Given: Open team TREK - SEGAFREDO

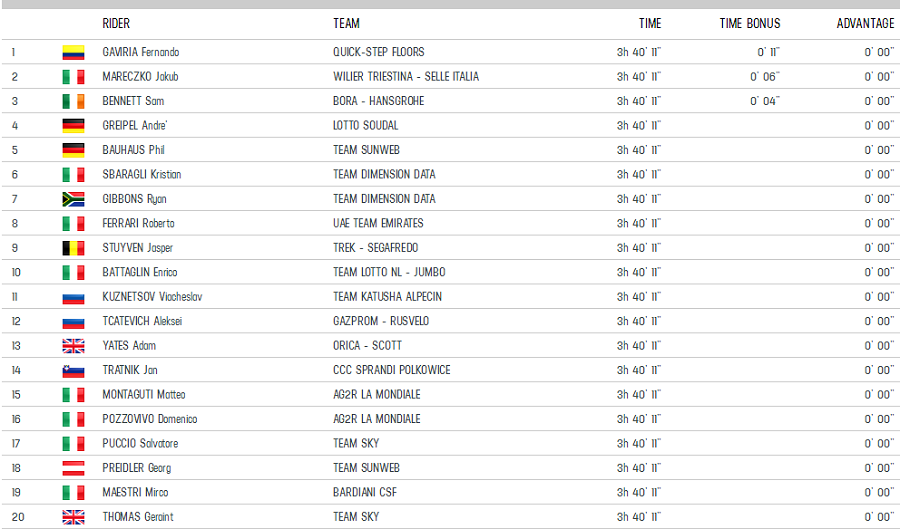Looking at the screenshot, I should tap(375, 248).
